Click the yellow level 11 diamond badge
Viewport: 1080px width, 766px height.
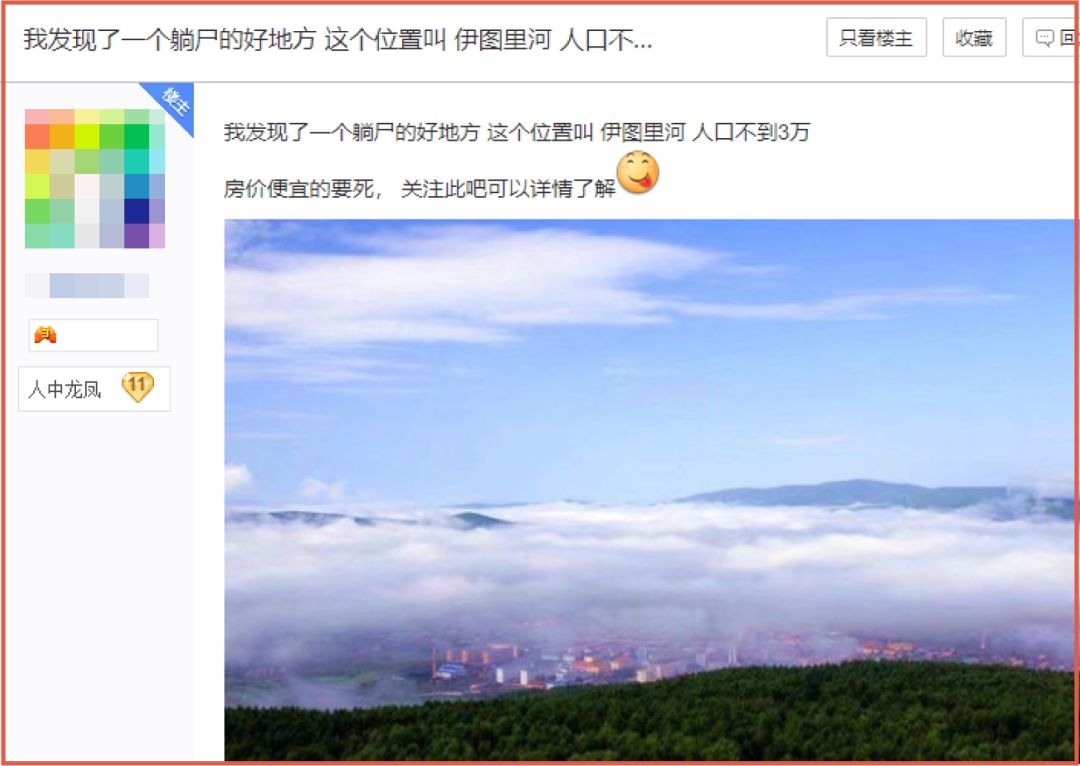[137, 387]
